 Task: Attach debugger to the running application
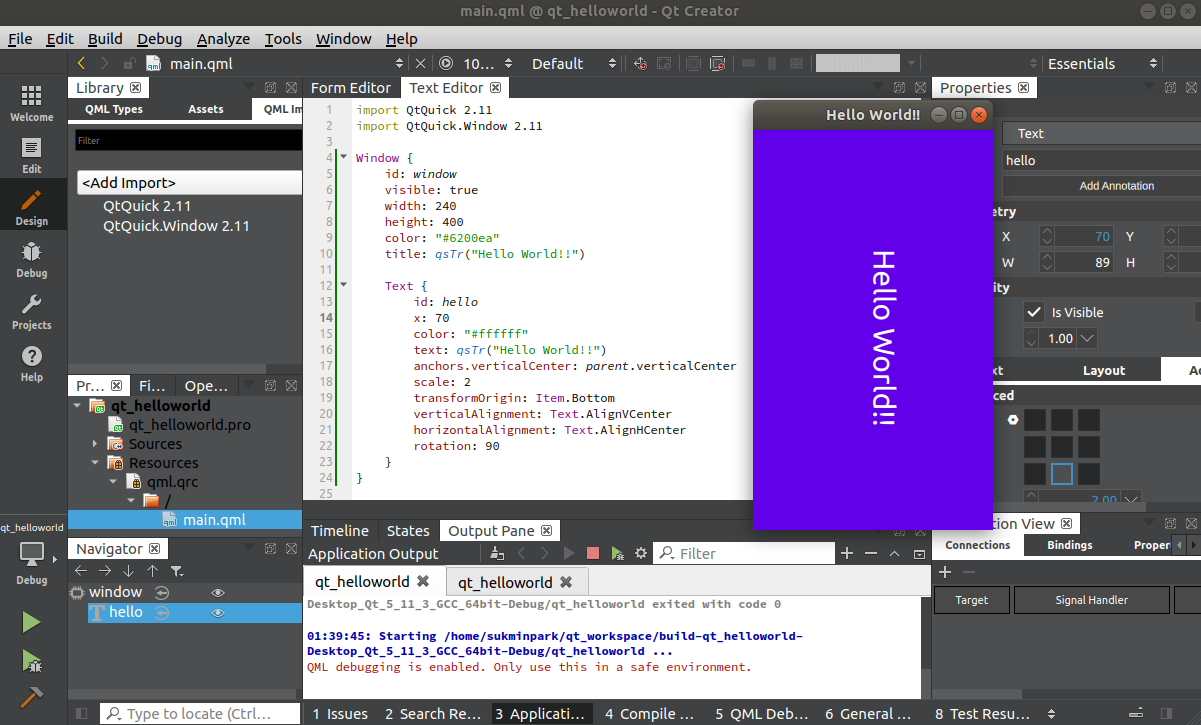coord(617,553)
